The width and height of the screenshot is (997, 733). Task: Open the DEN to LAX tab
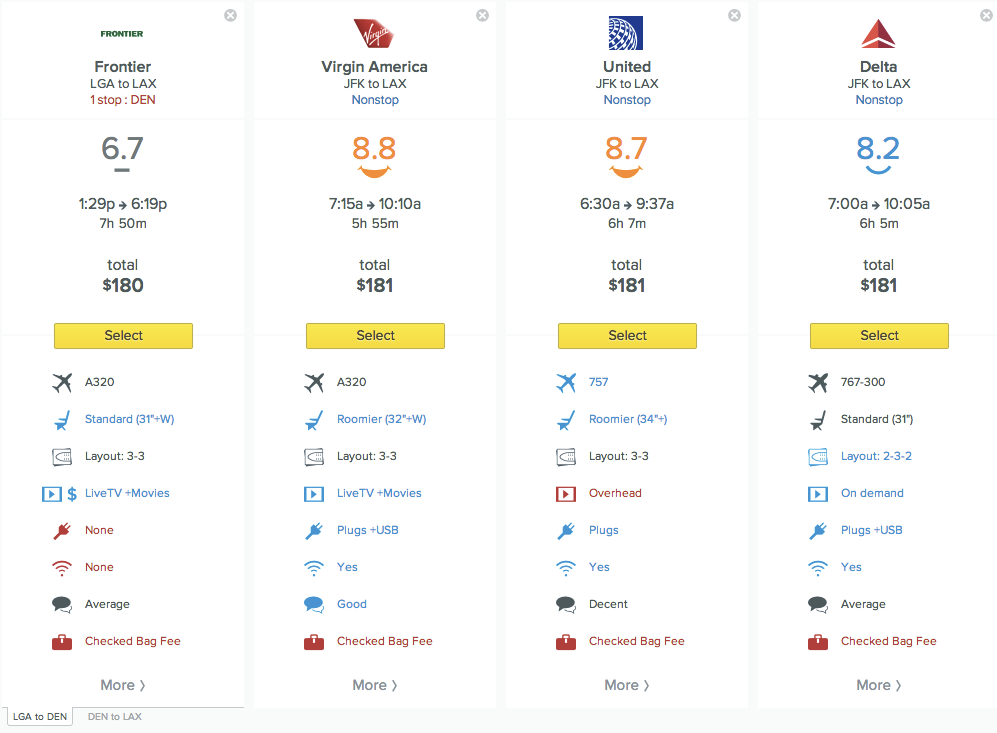click(x=114, y=717)
